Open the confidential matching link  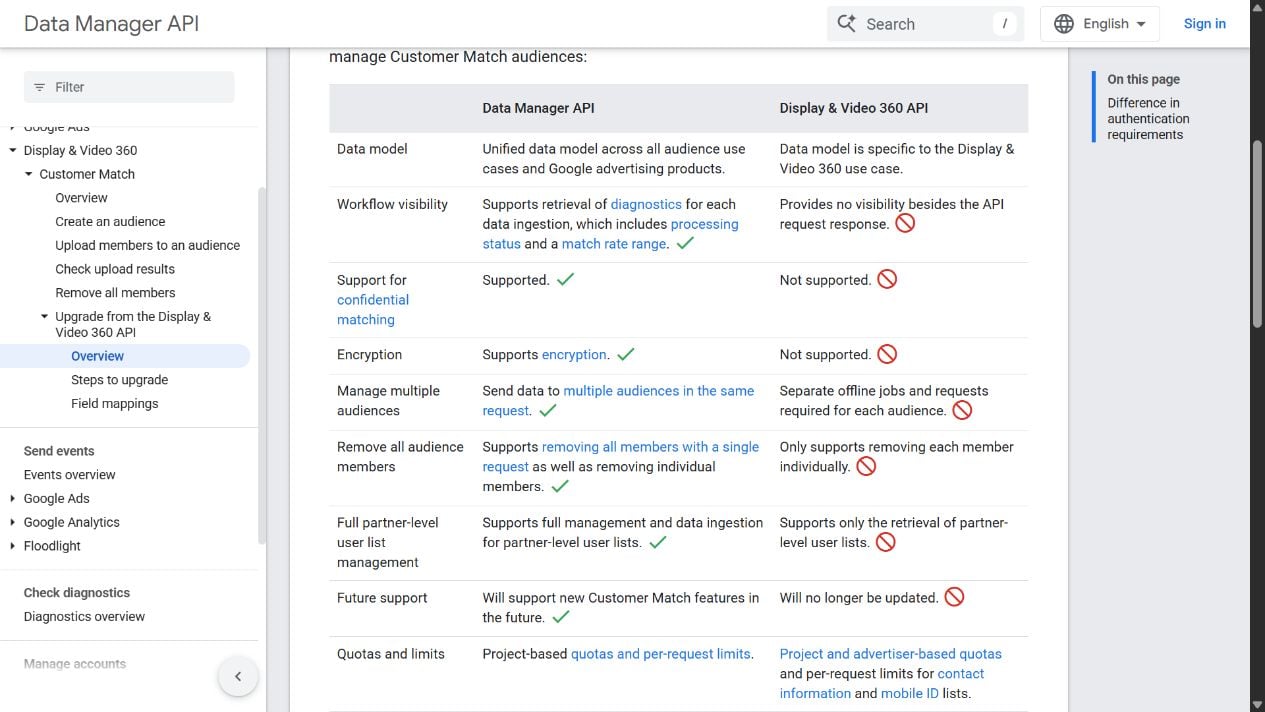point(373,310)
